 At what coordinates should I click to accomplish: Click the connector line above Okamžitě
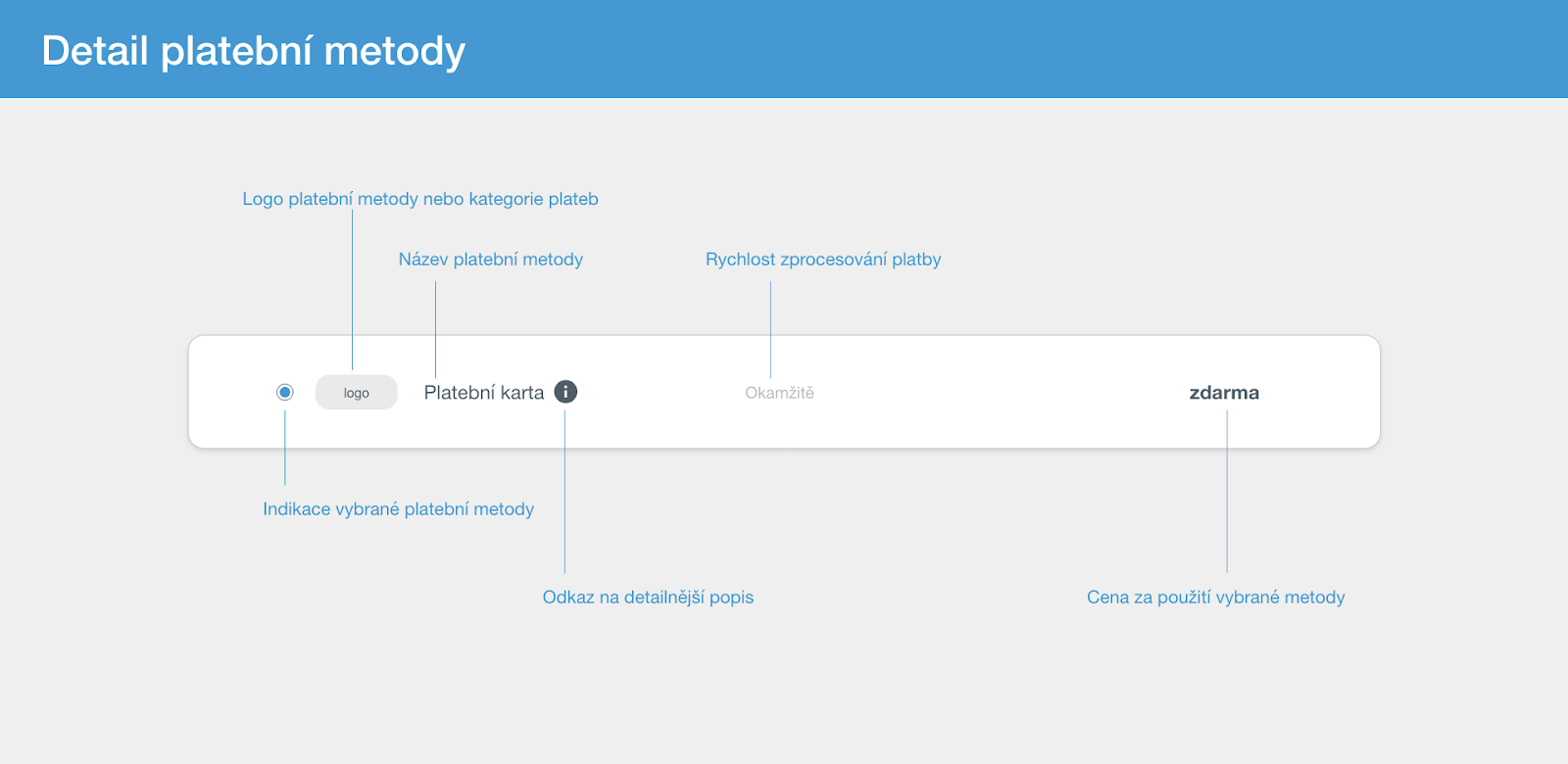[x=771, y=329]
